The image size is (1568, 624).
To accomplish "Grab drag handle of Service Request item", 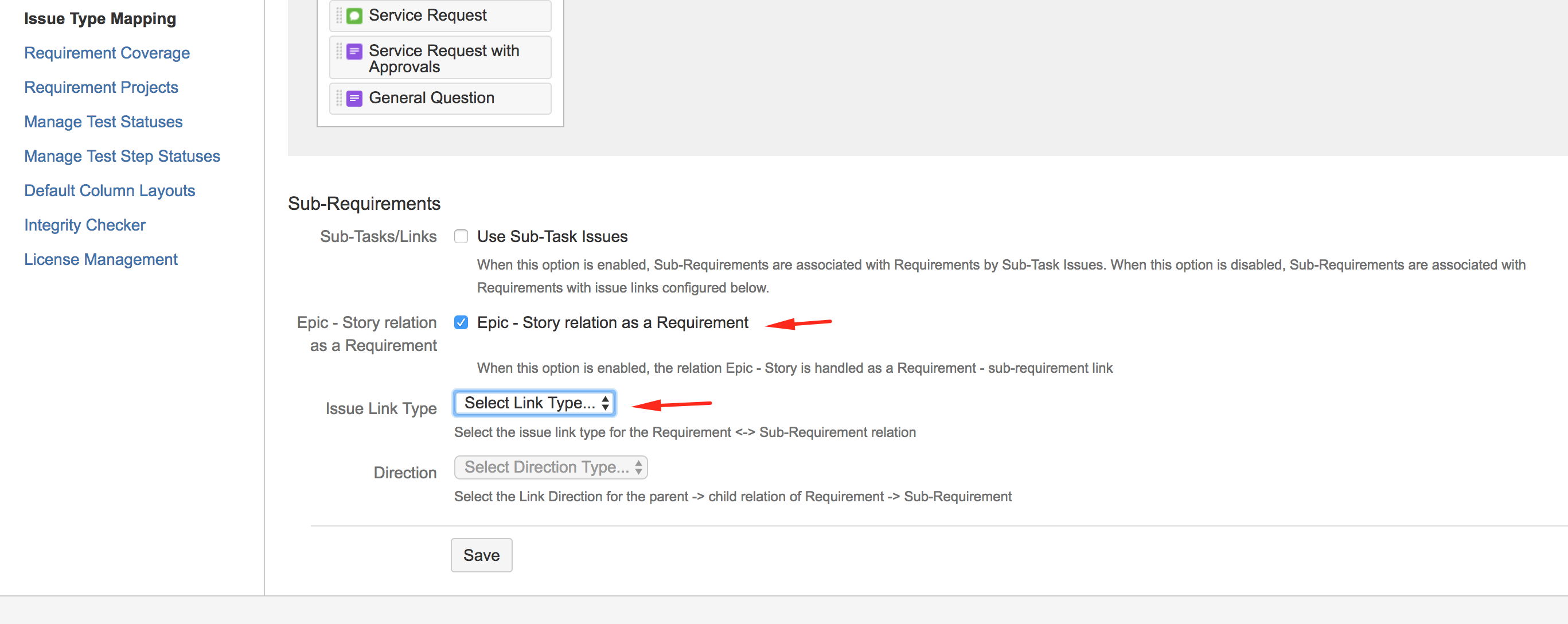I will coord(339,15).
